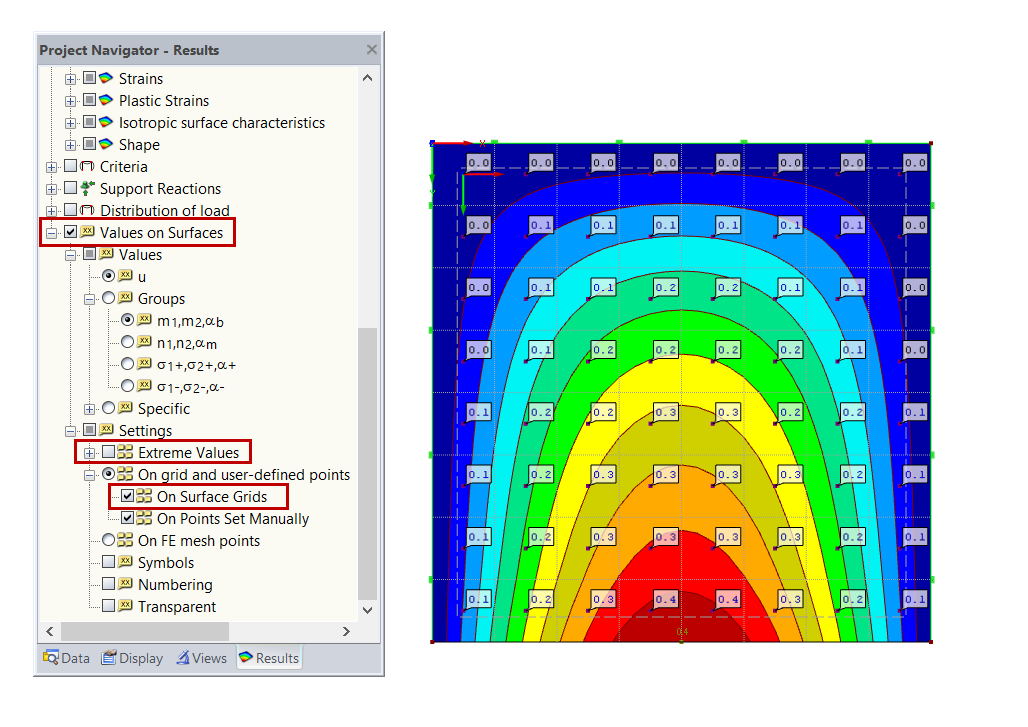Disable the On Surface Grids checkbox

[128, 496]
